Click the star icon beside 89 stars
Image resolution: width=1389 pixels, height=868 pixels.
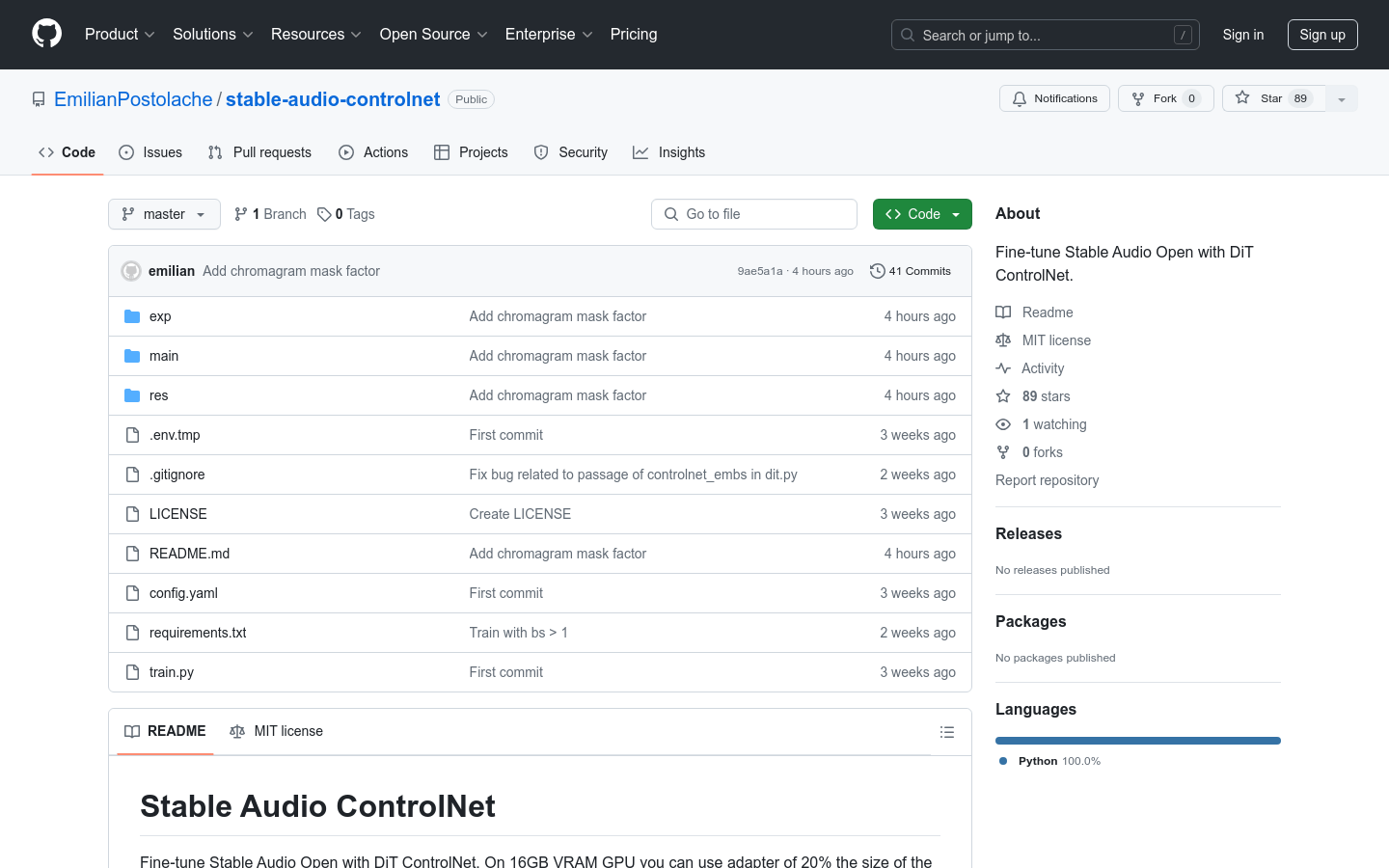(x=1003, y=396)
